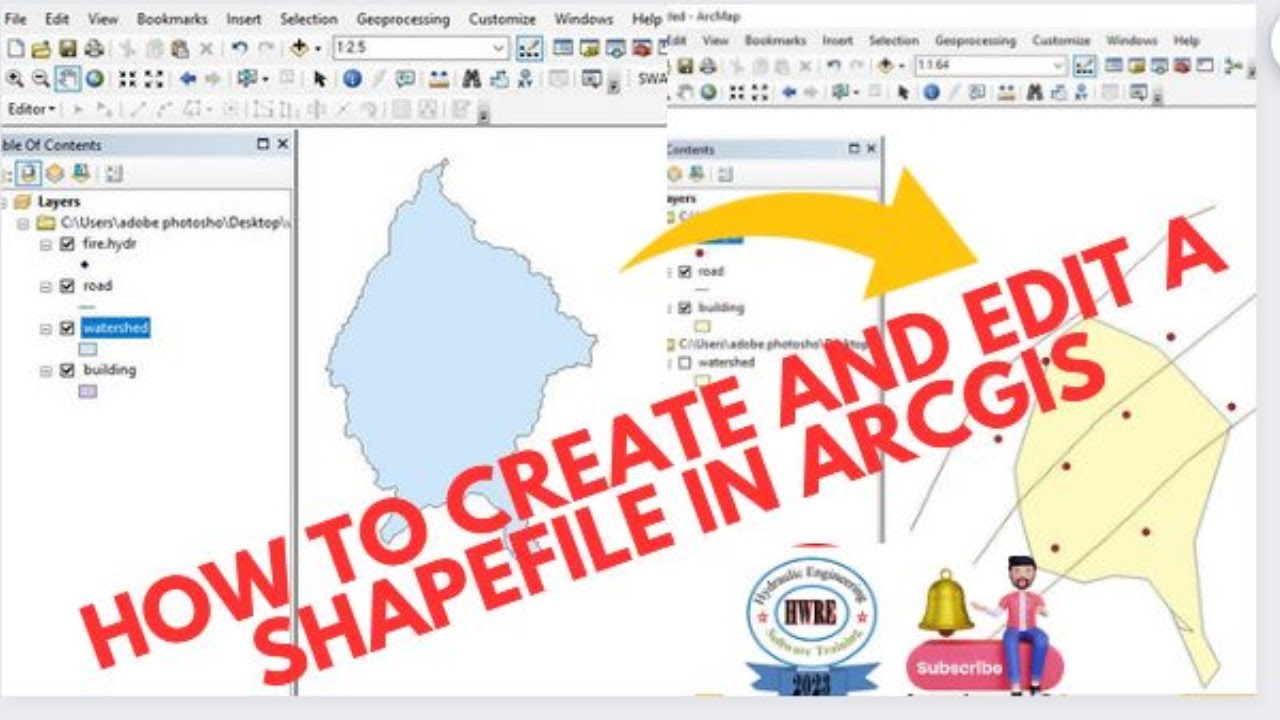
Task: Click Undo arrow in left ArcMap toolbar
Action: (239, 48)
